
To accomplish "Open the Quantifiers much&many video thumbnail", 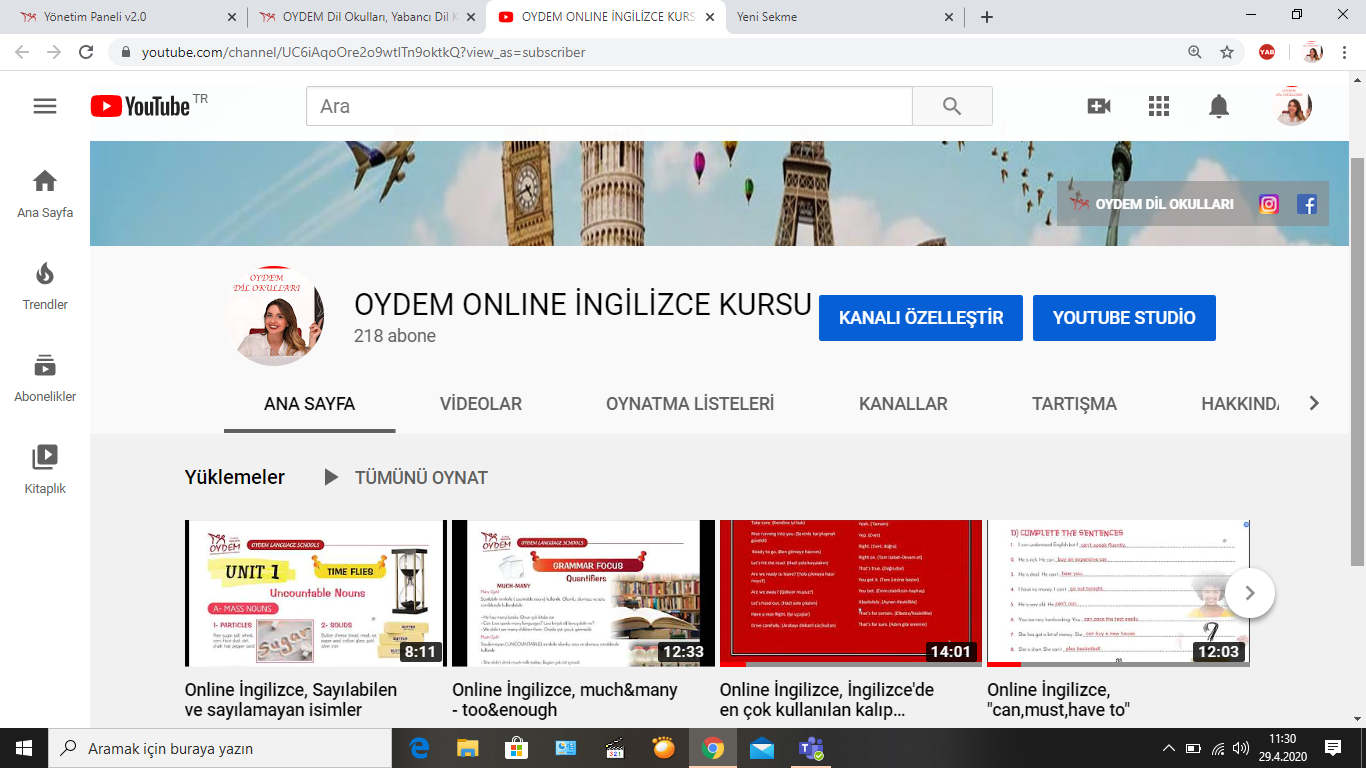I will [583, 593].
